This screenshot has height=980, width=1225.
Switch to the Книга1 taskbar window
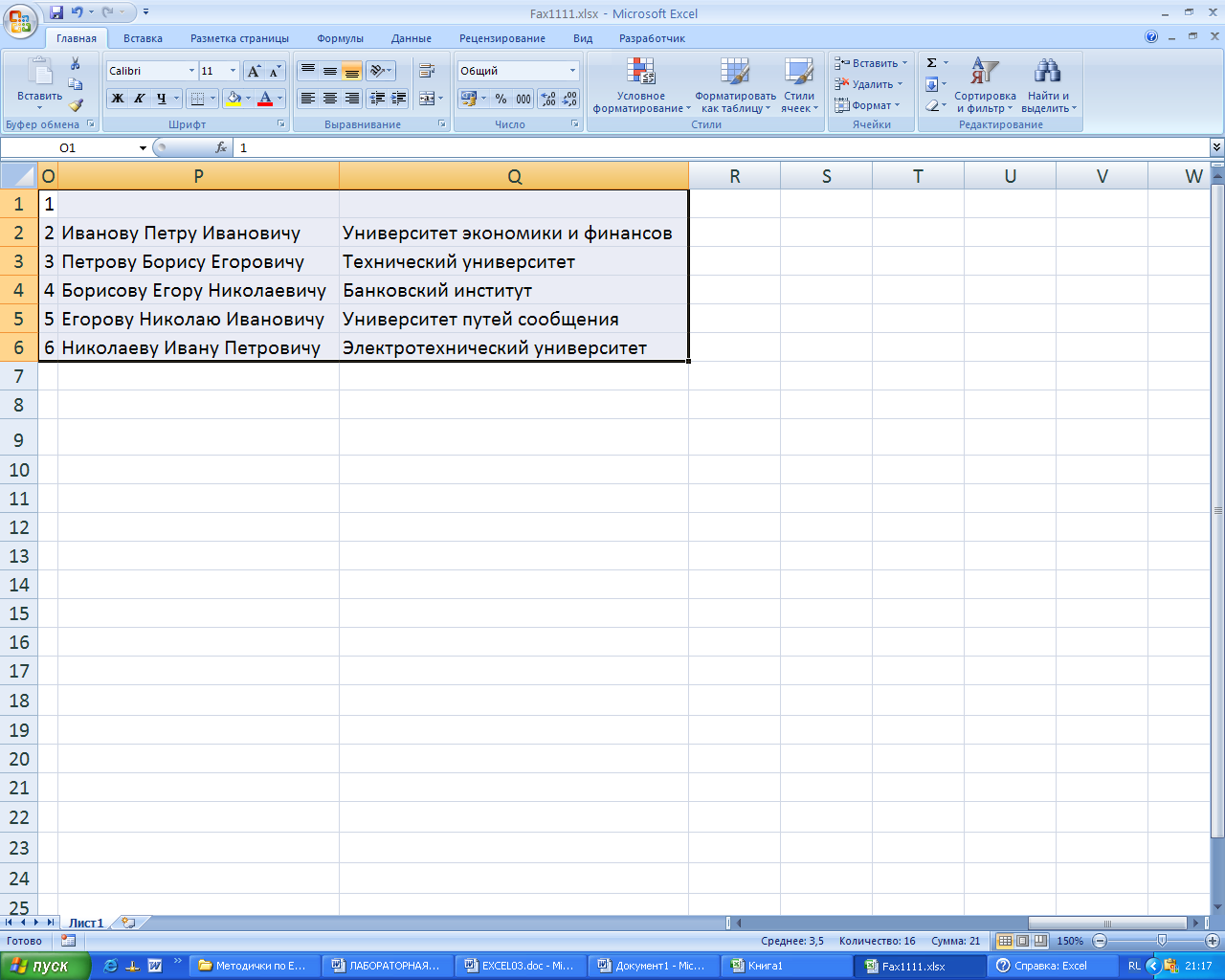(785, 966)
